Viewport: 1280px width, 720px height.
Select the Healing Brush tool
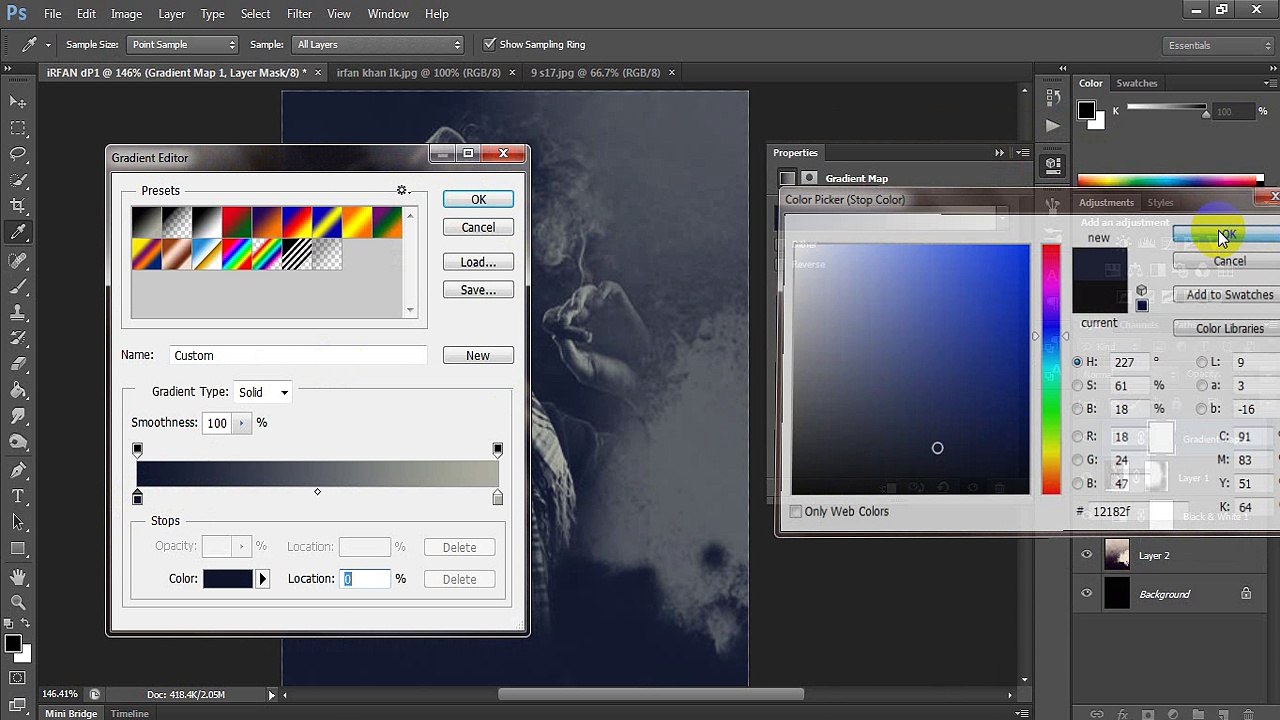click(18, 260)
